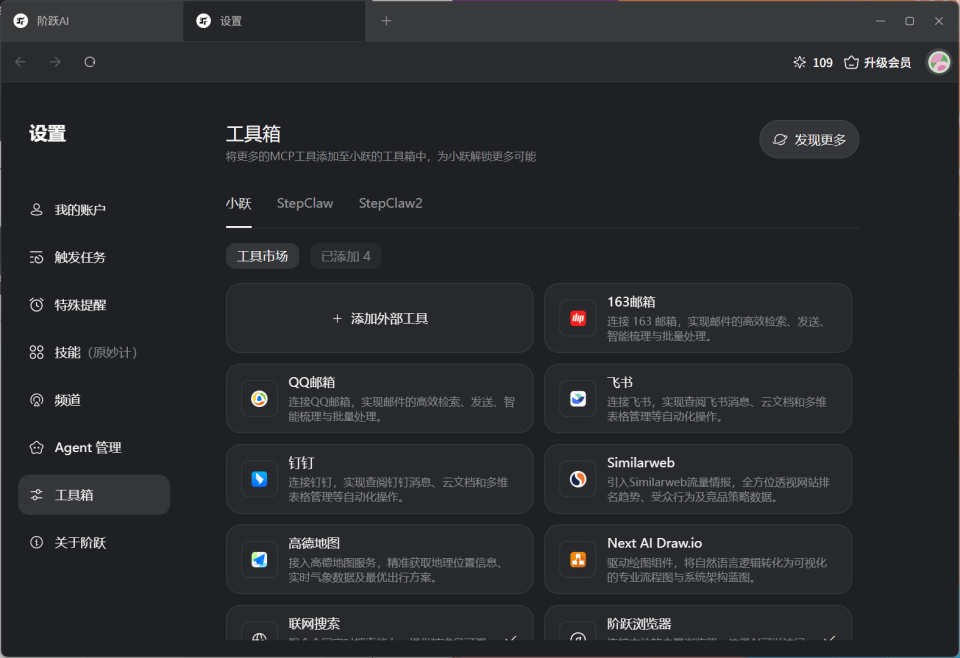The image size is (960, 658).
Task: Reload the page with refresh icon
Action: point(90,62)
